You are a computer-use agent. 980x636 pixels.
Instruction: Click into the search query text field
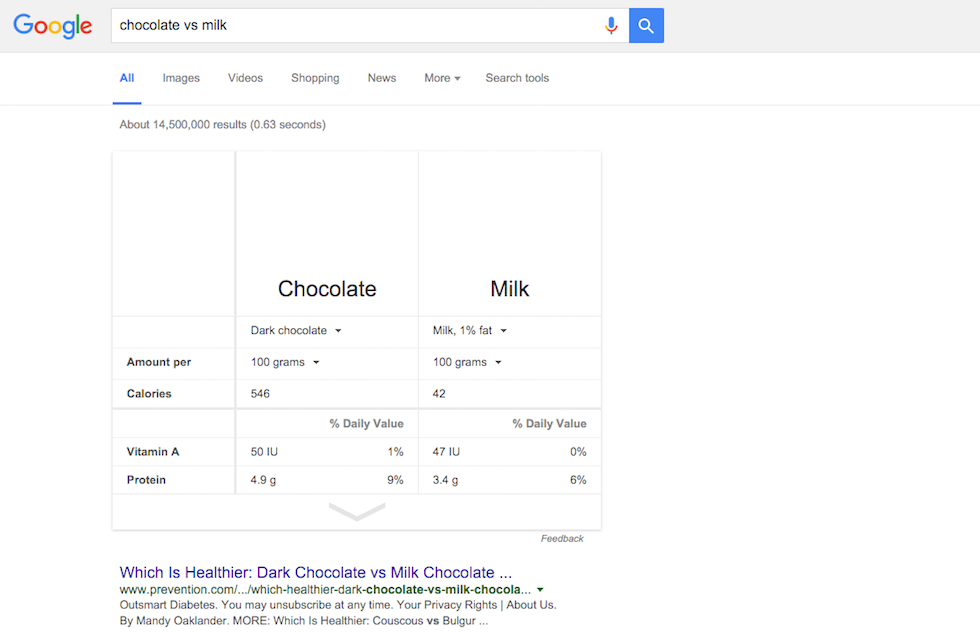tap(355, 26)
